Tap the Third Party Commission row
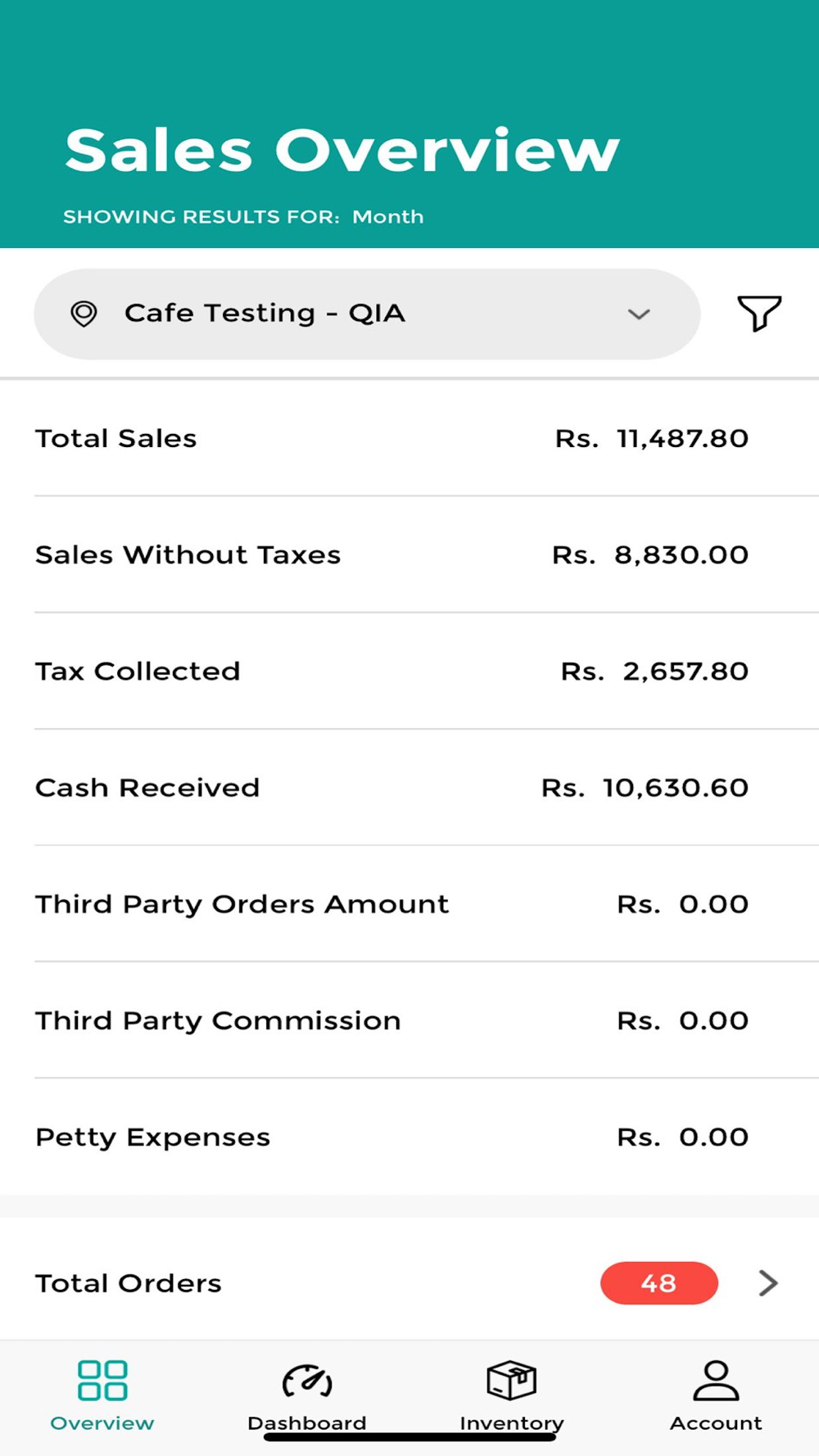819x1456 pixels. 409,1020
